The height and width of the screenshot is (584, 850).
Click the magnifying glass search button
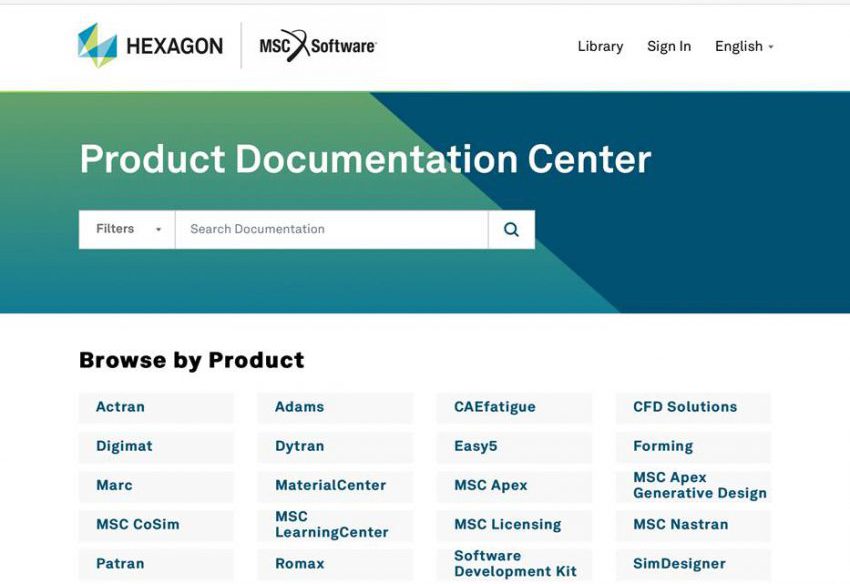[x=511, y=229]
